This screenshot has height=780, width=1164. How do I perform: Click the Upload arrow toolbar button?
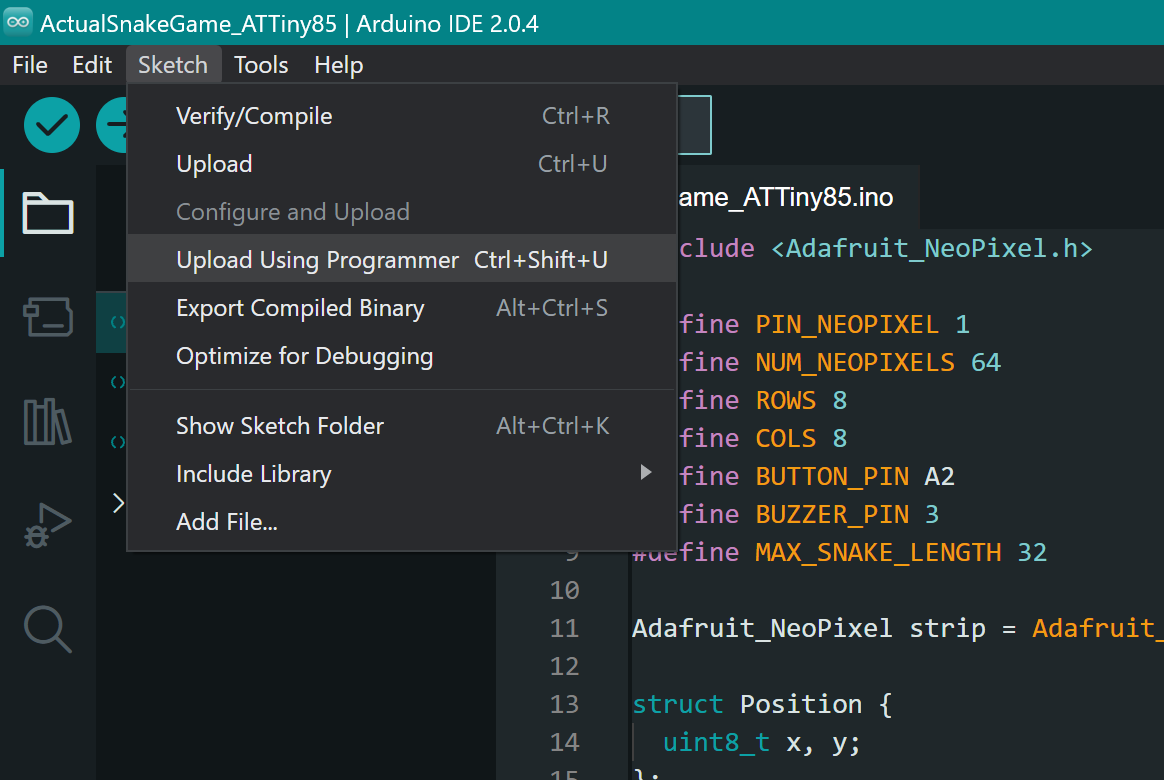(x=111, y=125)
